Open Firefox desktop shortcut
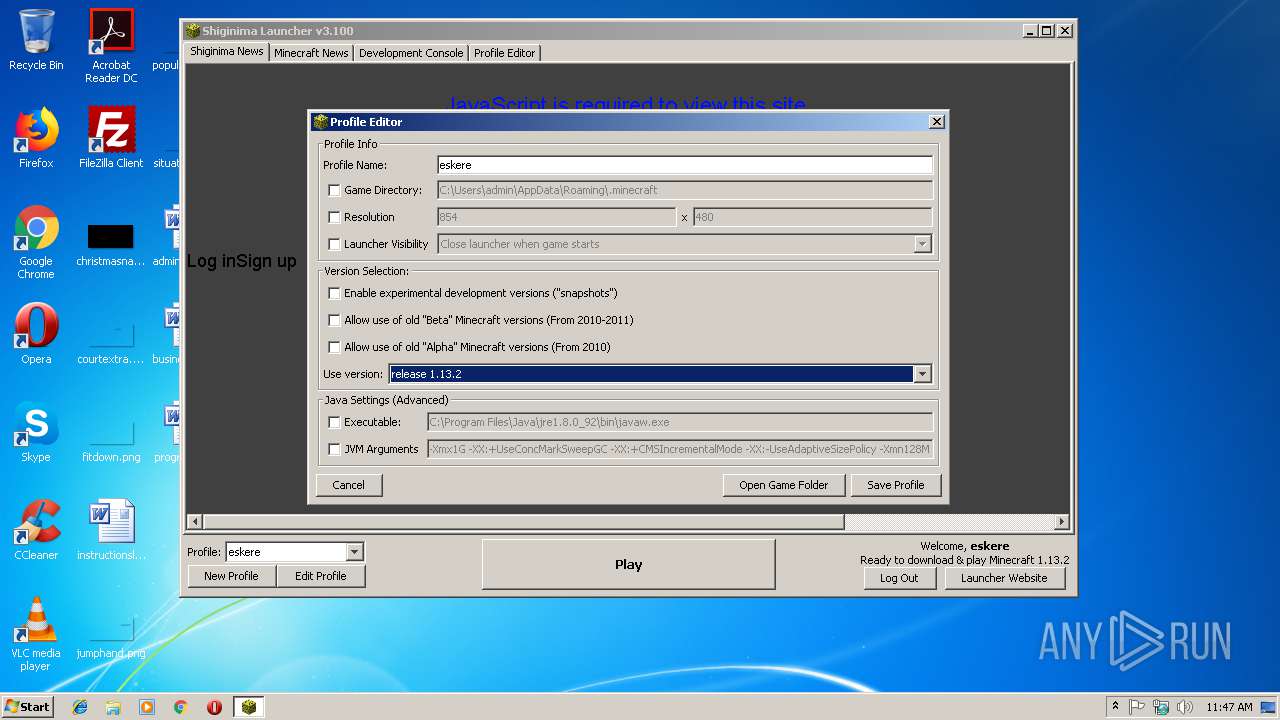 pos(36,138)
